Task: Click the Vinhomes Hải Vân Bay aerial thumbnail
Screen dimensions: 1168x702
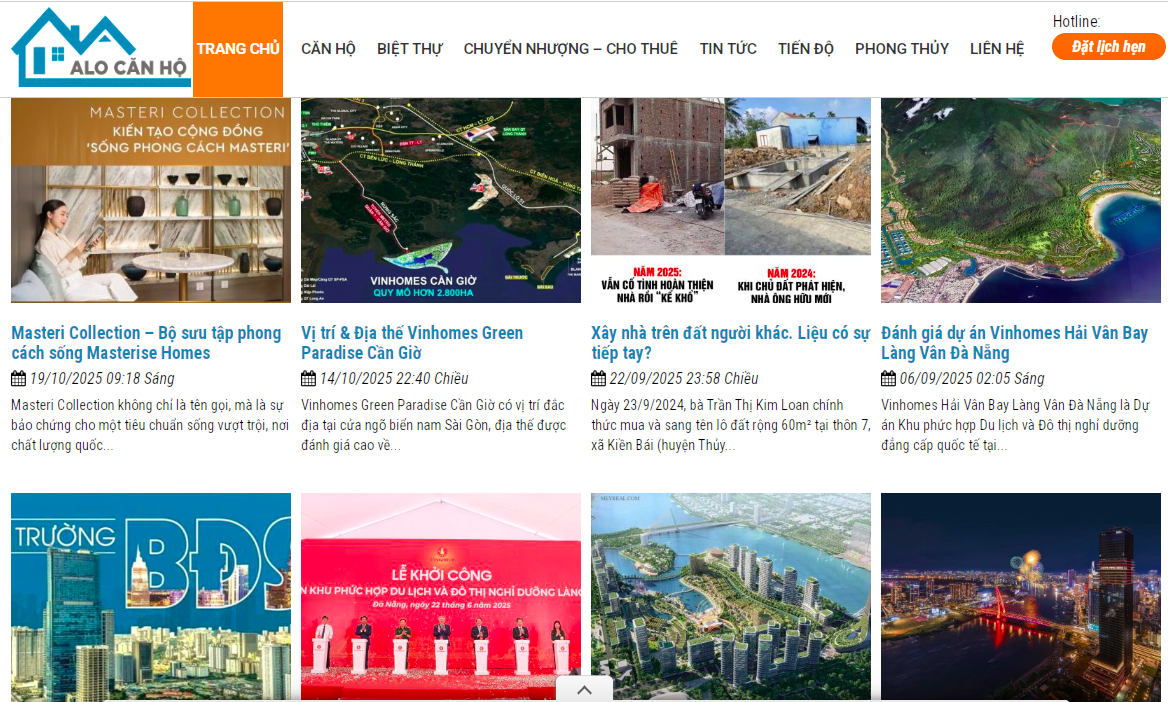Action: 1020,199
